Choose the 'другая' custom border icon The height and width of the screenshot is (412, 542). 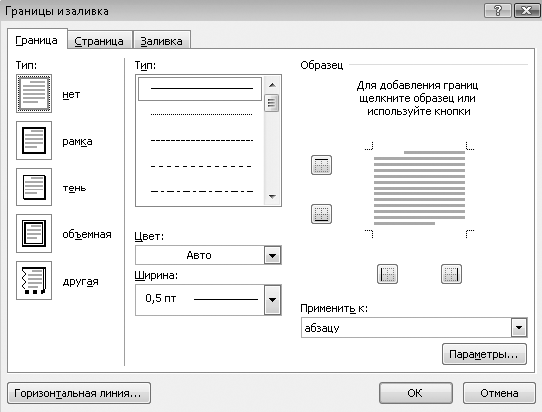[34, 280]
